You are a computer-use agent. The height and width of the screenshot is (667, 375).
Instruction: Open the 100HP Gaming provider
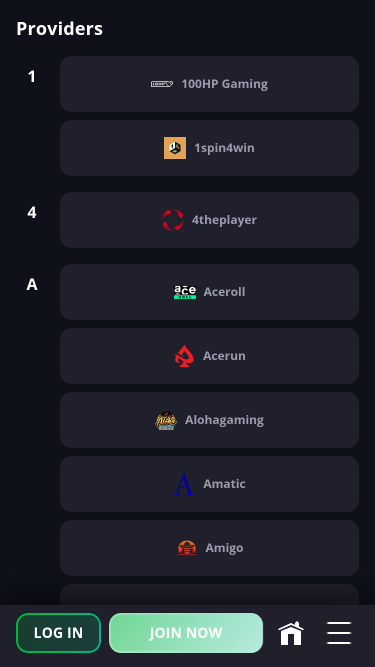coord(209,84)
